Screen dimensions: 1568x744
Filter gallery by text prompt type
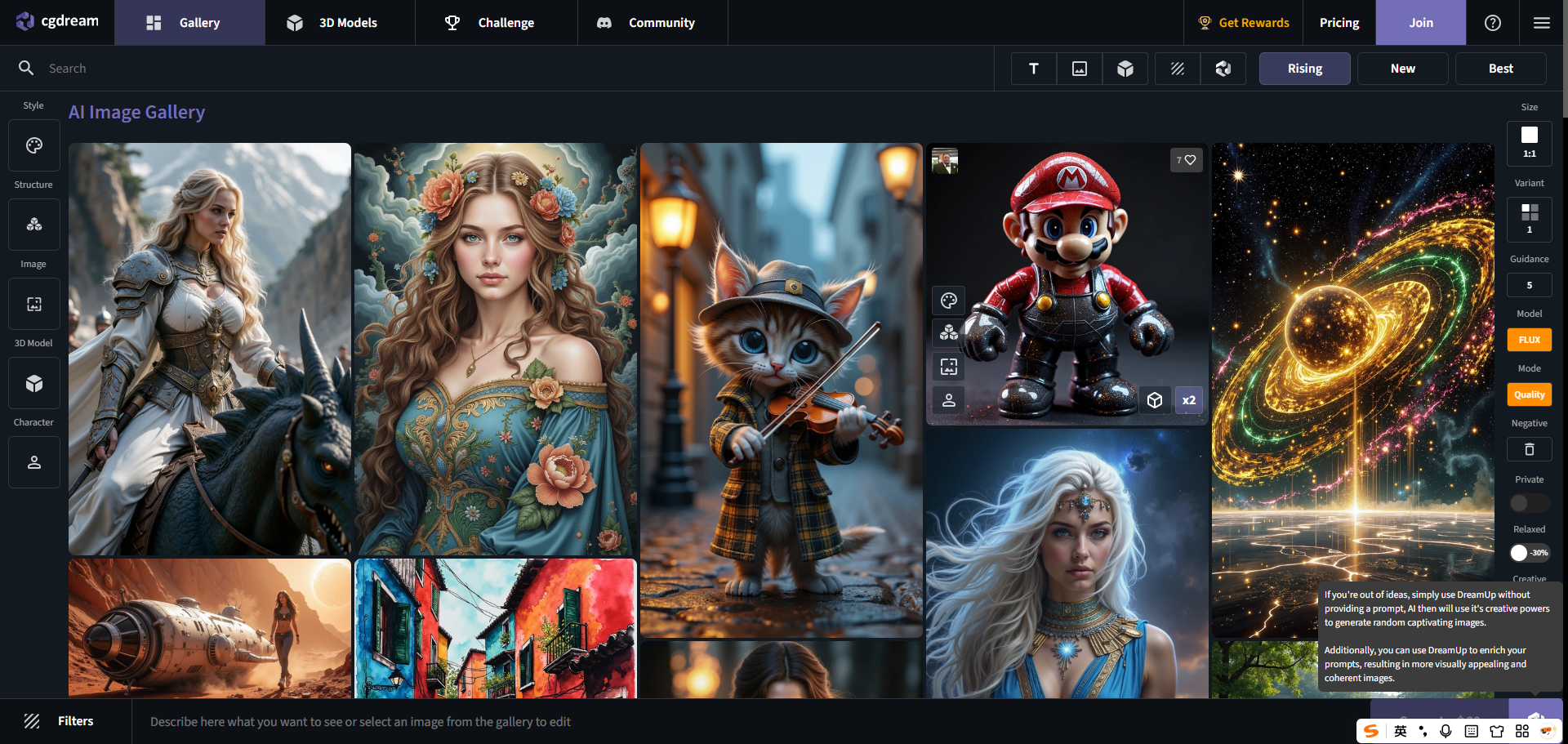click(x=1033, y=69)
